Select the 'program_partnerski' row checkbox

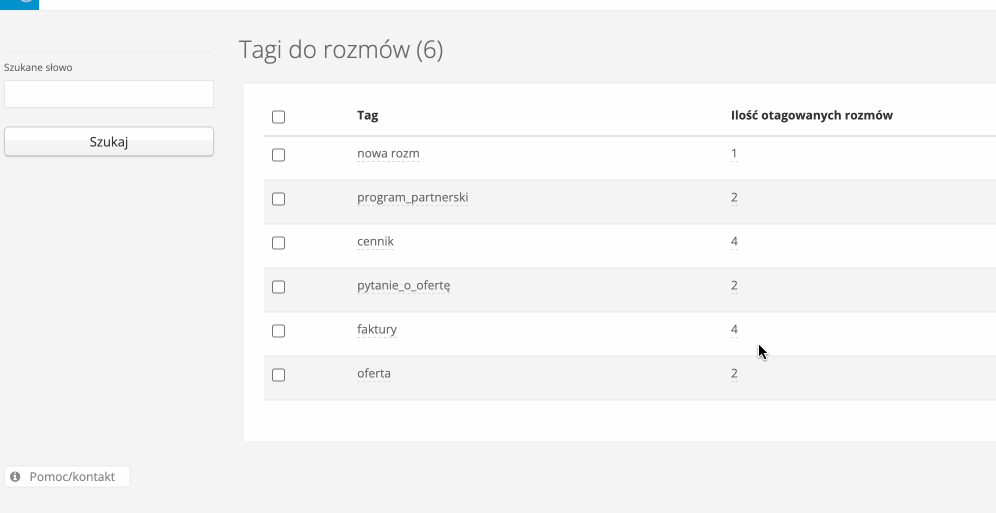tap(279, 198)
